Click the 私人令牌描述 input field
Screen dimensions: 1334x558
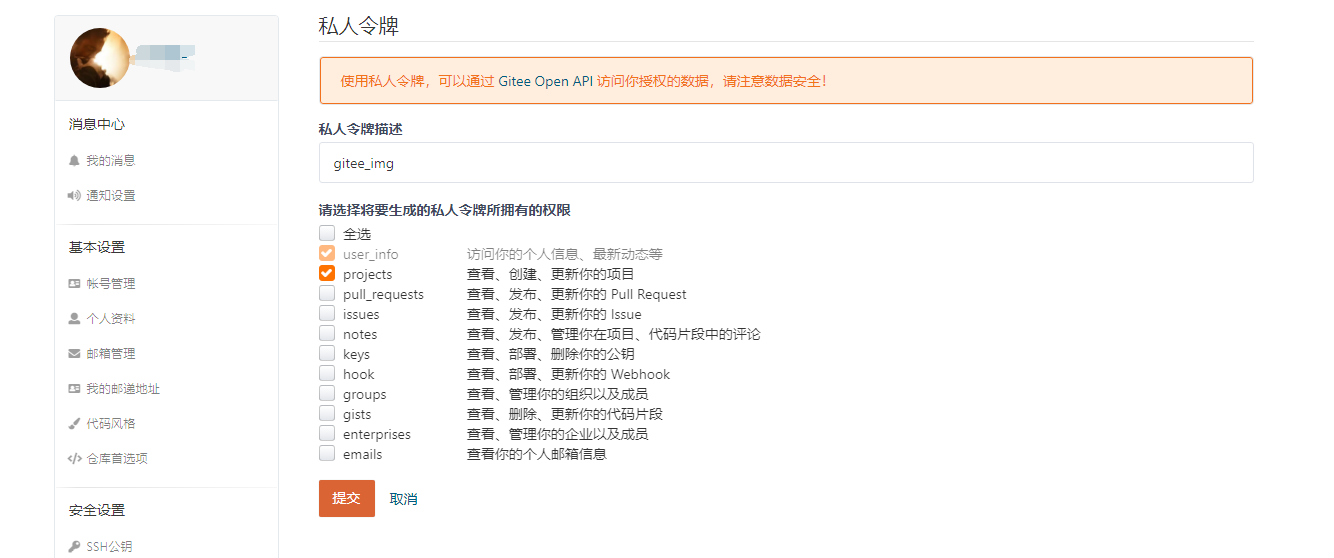[x=786, y=163]
